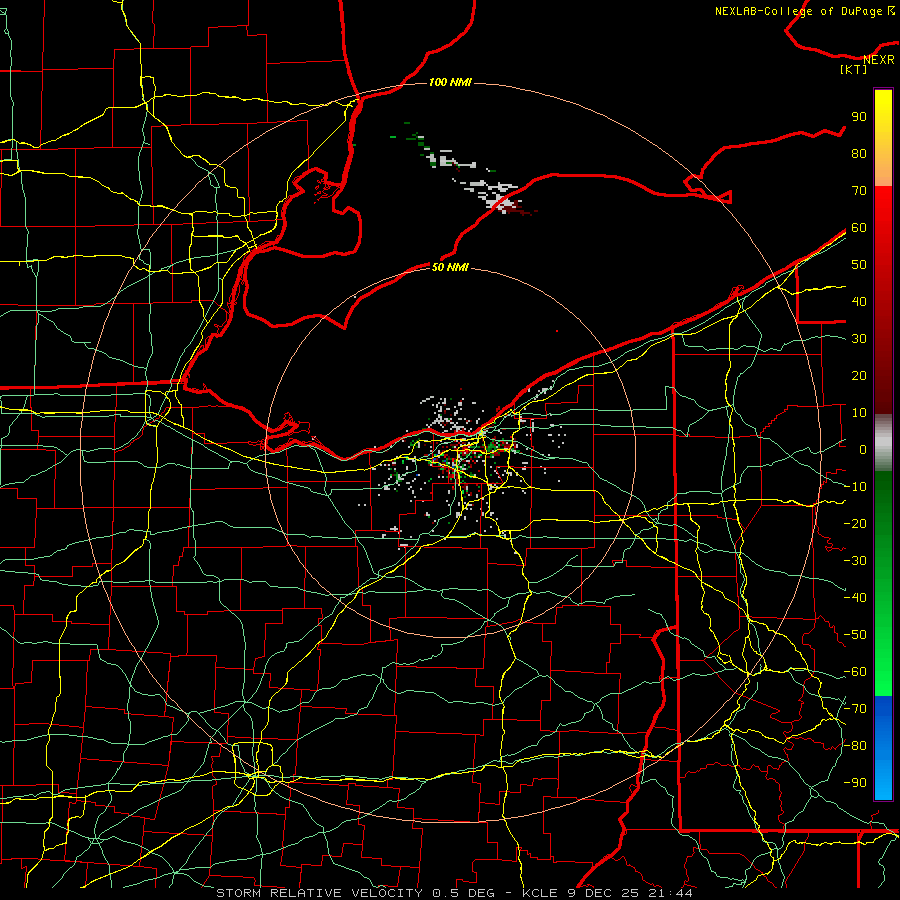900x900 pixels.
Task: Click the -40 scale value
Action: (855, 598)
